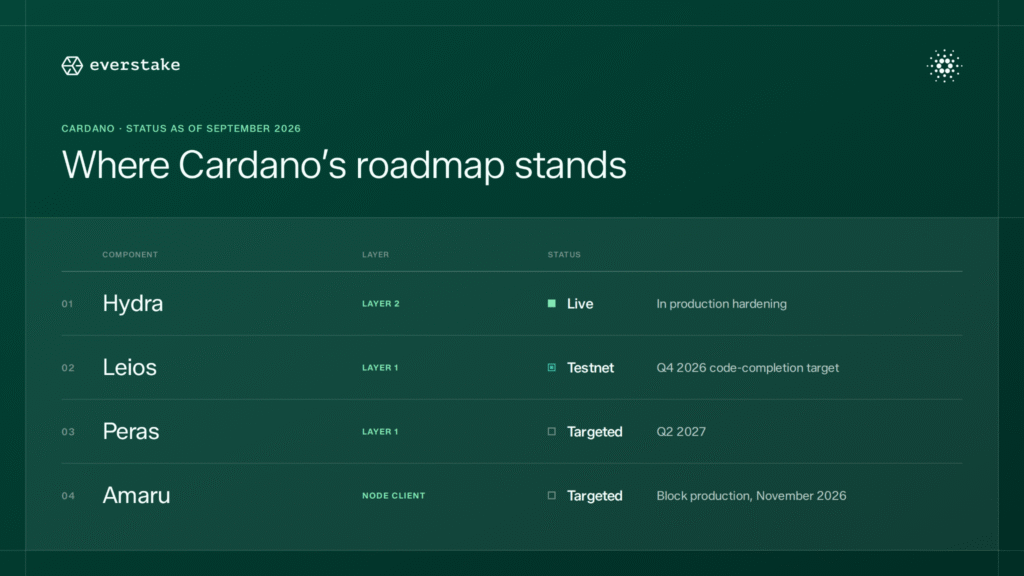Click the NODE CLIENT tag
Screen dimensions: 1024x576
(x=394, y=496)
